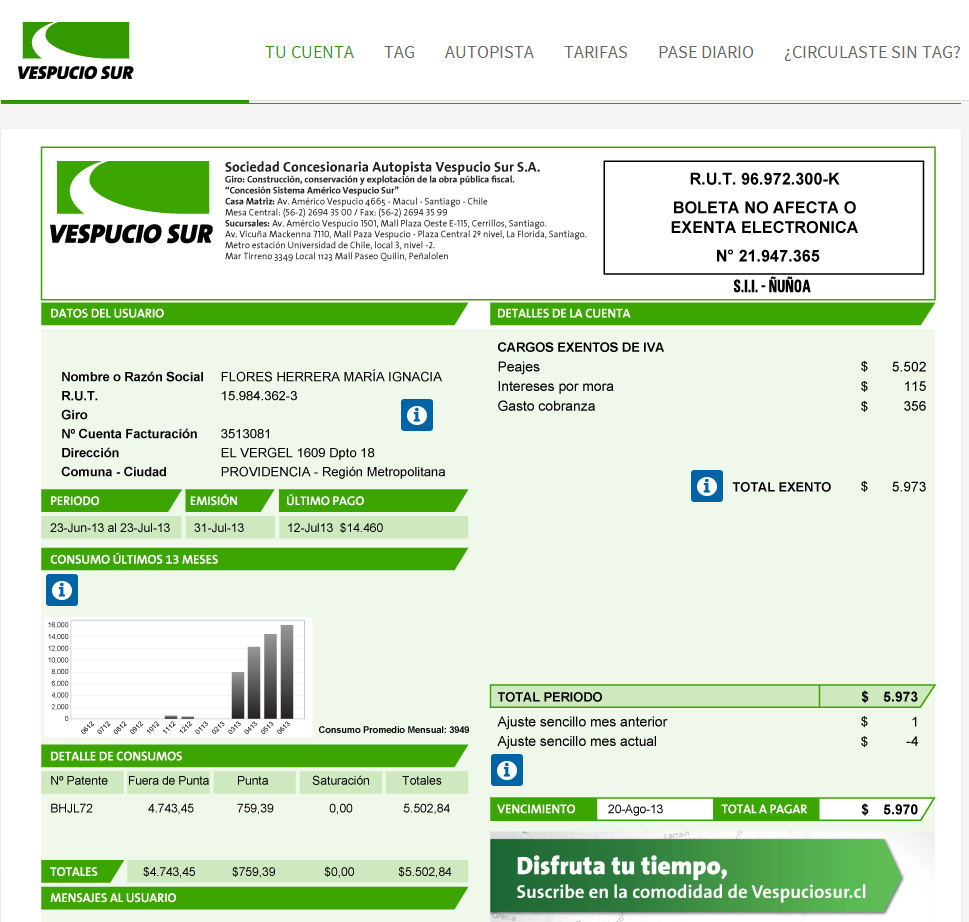Click the tallest bar for 0613
The image size is (969, 922).
coord(287,671)
